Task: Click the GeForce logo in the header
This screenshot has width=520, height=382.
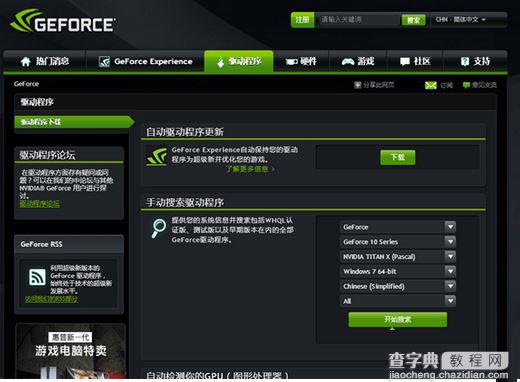Action: [63, 21]
